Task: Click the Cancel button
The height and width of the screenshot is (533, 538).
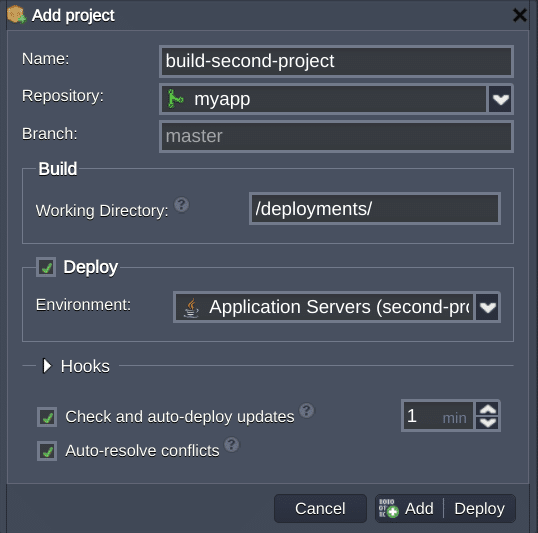Action: click(x=320, y=509)
